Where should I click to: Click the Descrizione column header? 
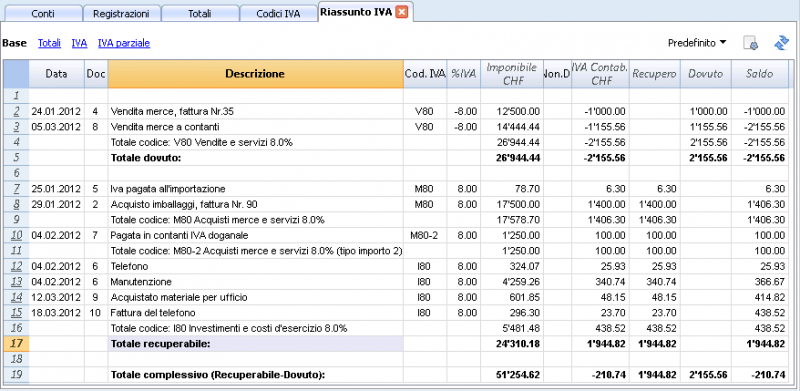255,74
